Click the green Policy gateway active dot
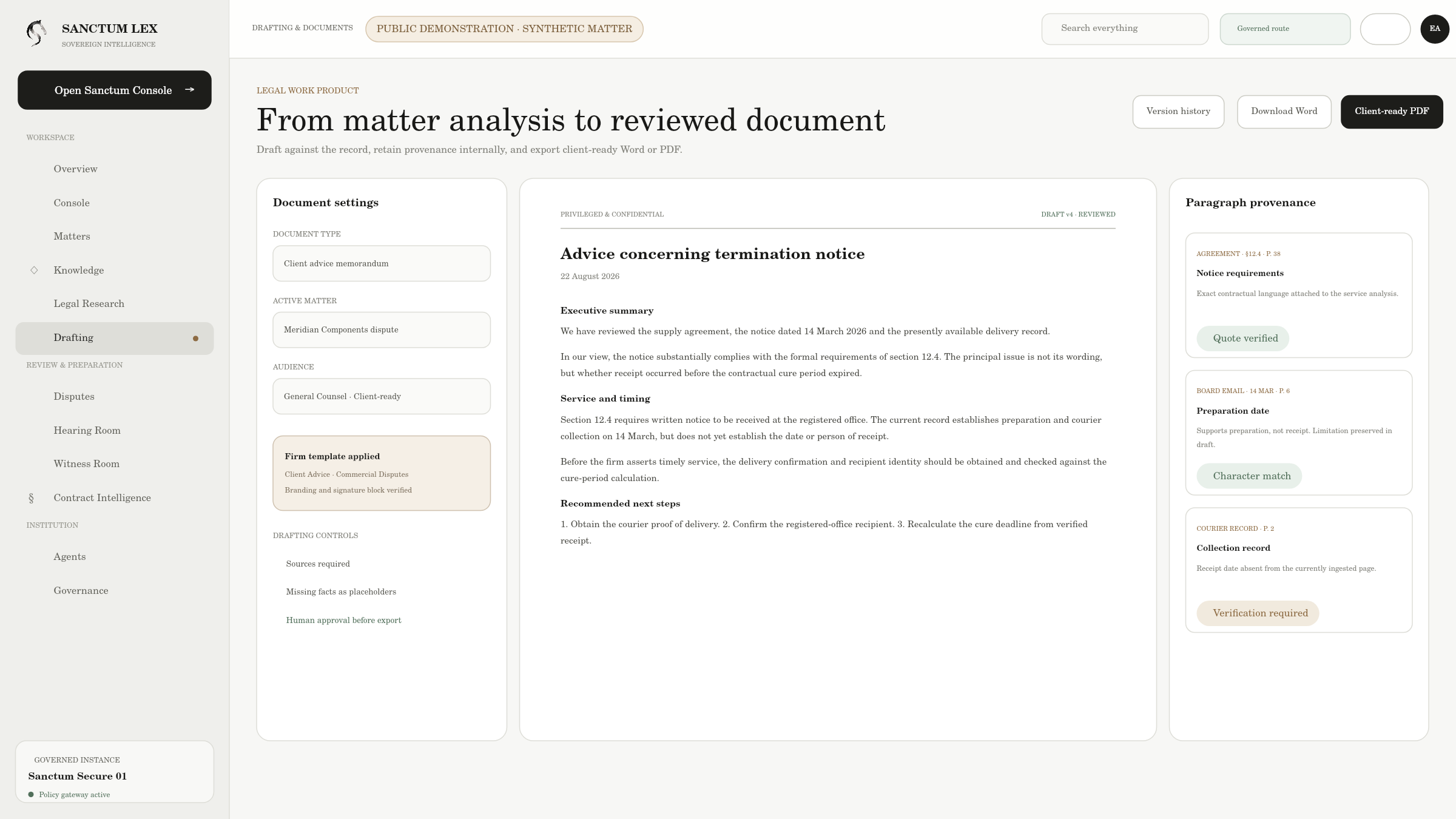The width and height of the screenshot is (1456, 819). (x=31, y=795)
